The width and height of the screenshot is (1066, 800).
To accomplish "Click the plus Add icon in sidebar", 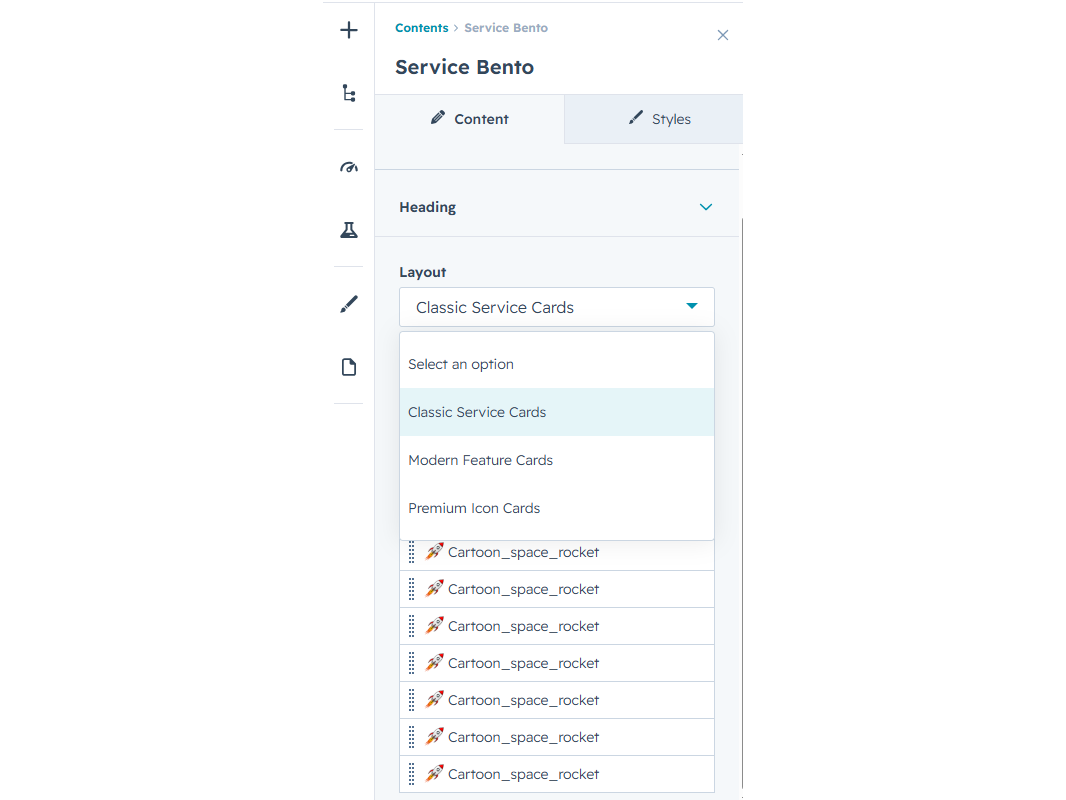I will pos(349,30).
